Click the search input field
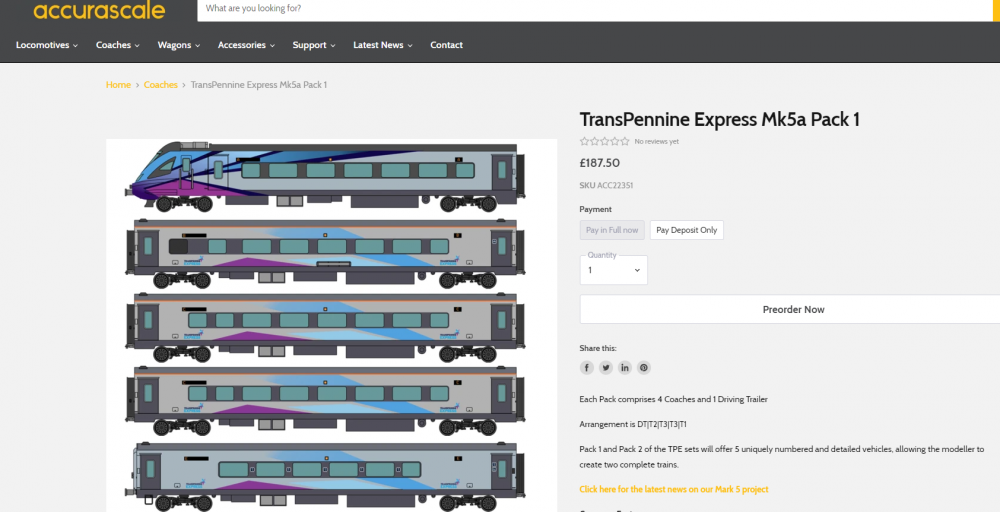The image size is (1000, 512). (590, 9)
